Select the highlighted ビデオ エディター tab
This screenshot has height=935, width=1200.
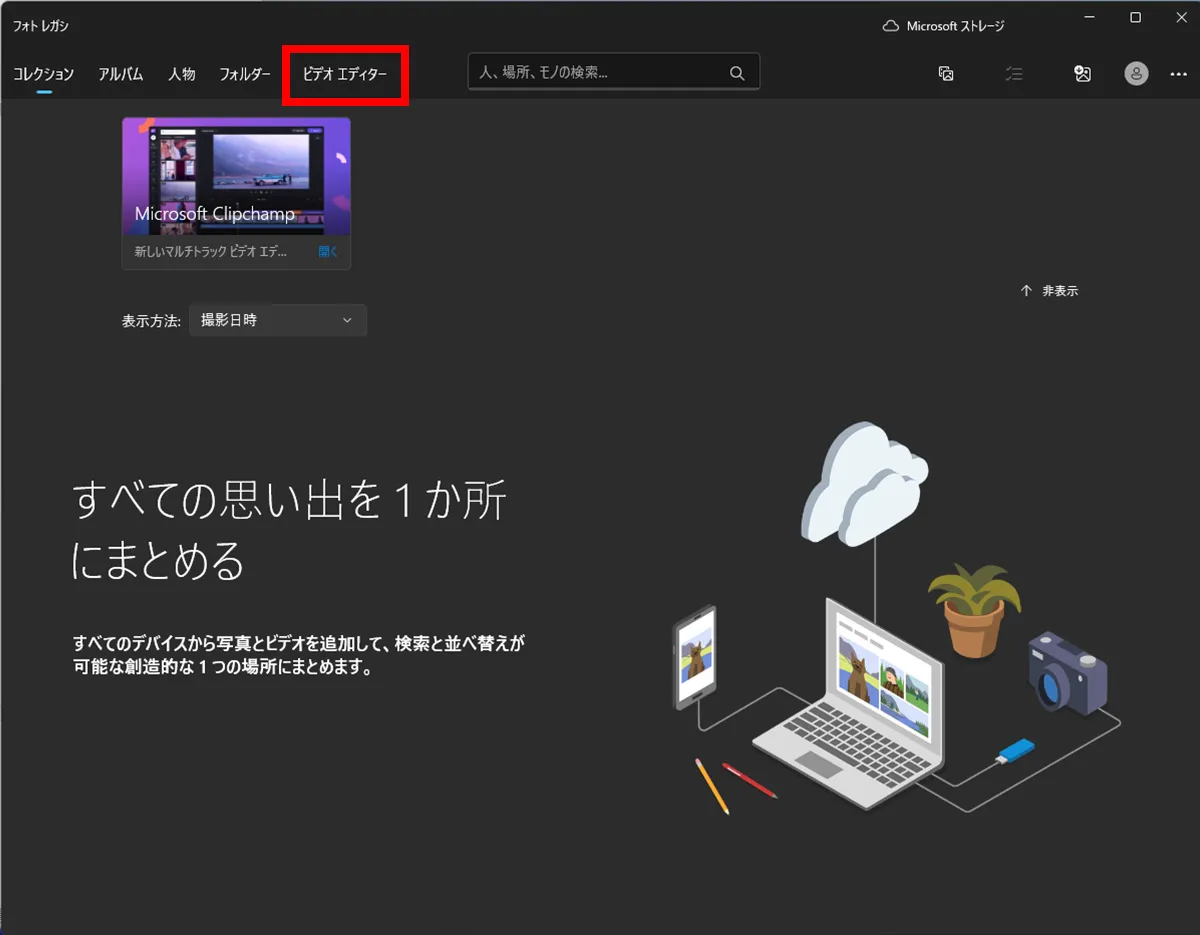tap(345, 73)
